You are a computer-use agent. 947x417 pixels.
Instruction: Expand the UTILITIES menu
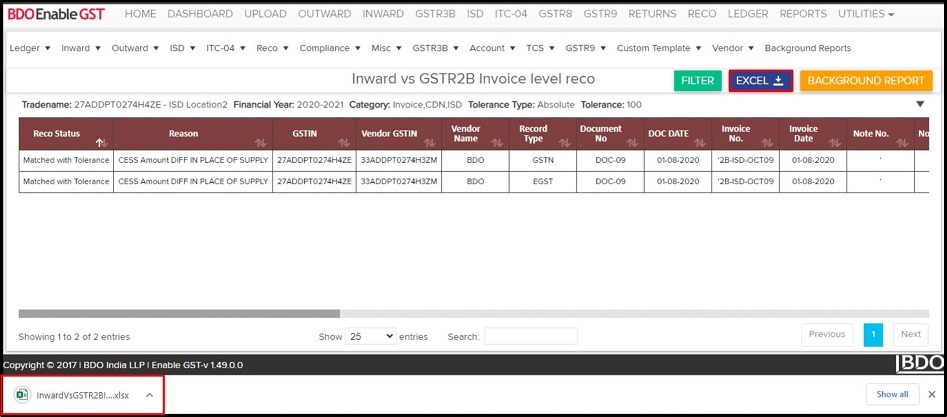point(866,14)
